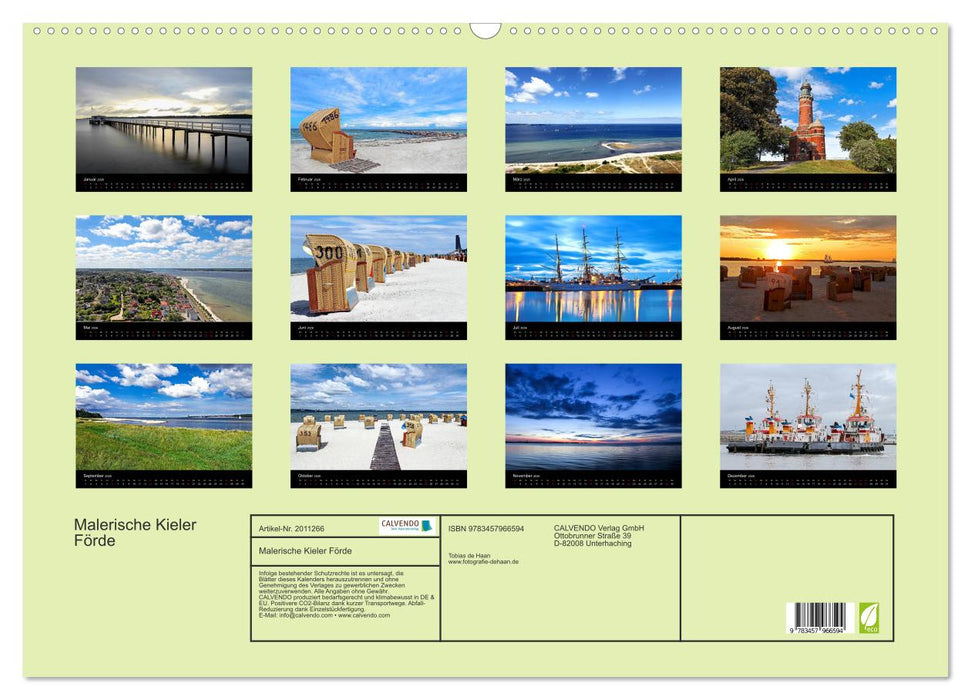Click the Artikel-Nr. 2011266 label
971x700 pixels.
click(x=293, y=529)
